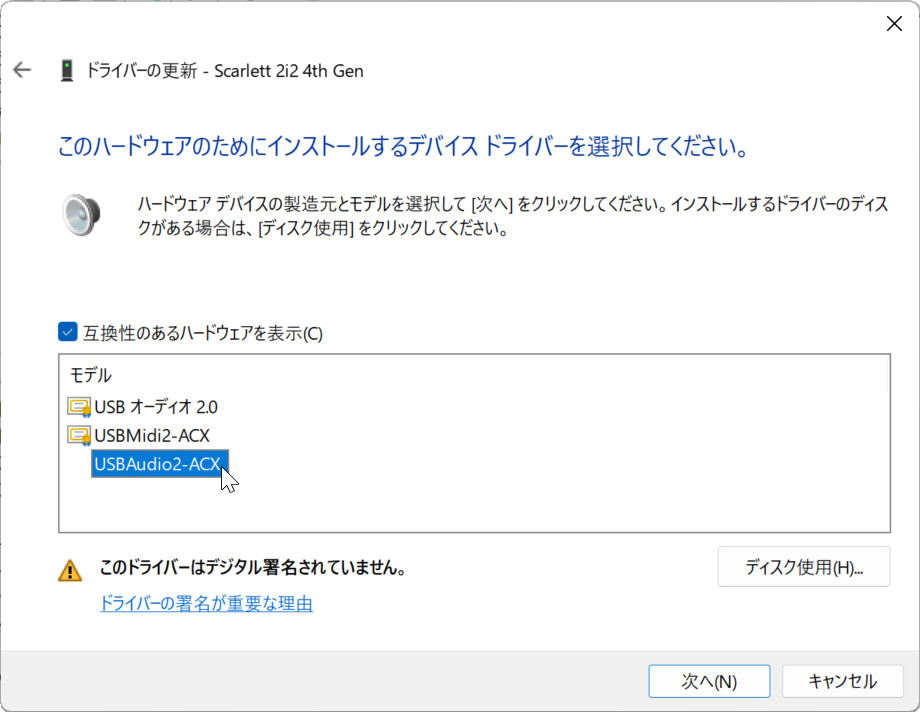Select USBMidi2-ACX model

[x=152, y=436]
